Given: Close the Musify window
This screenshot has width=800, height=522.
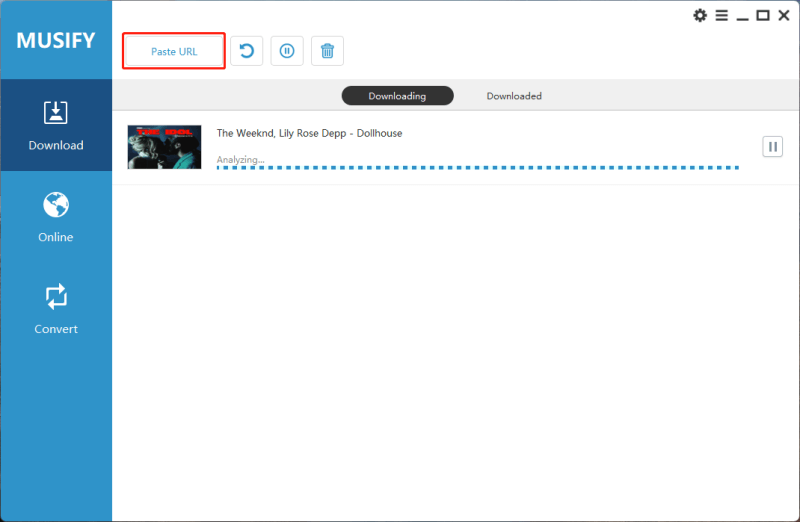Looking at the screenshot, I should pos(784,15).
